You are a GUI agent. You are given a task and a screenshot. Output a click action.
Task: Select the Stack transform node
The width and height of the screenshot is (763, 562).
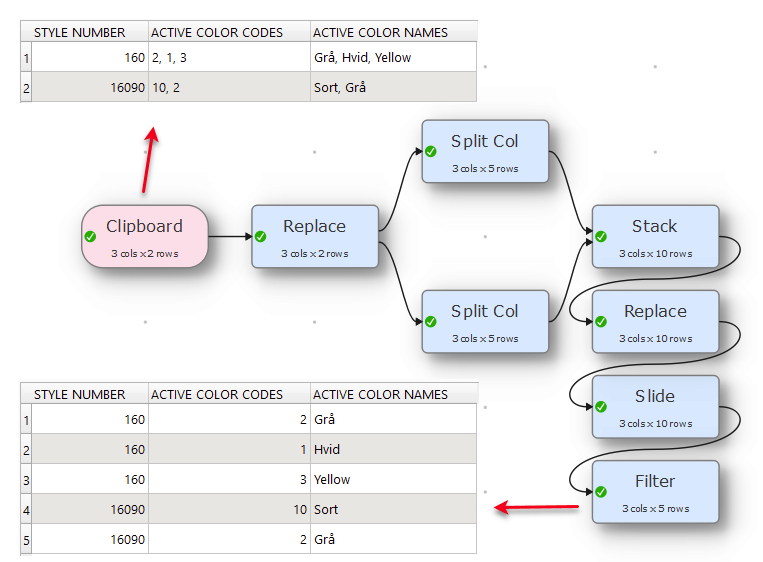click(x=655, y=236)
